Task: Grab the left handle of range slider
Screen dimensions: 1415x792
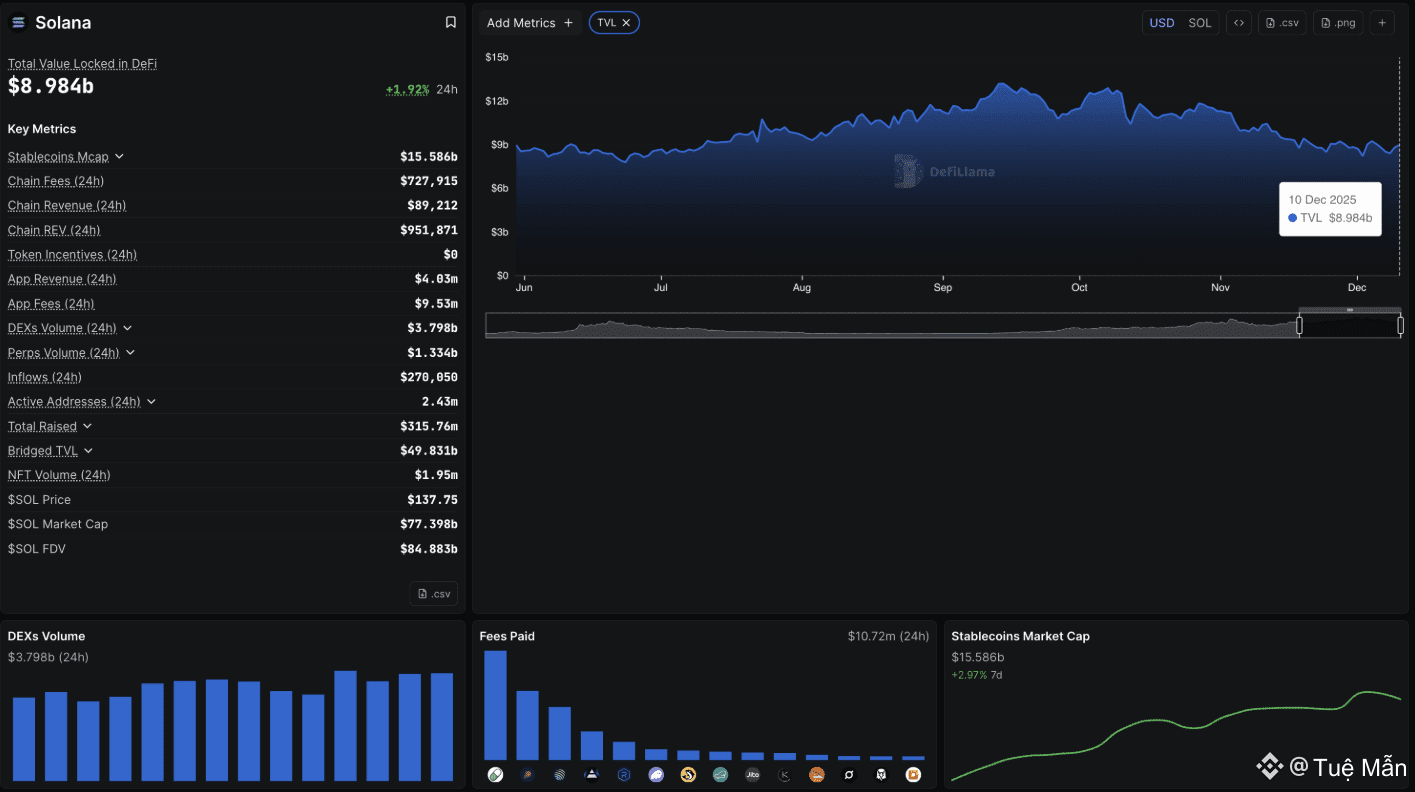Action: point(1299,325)
